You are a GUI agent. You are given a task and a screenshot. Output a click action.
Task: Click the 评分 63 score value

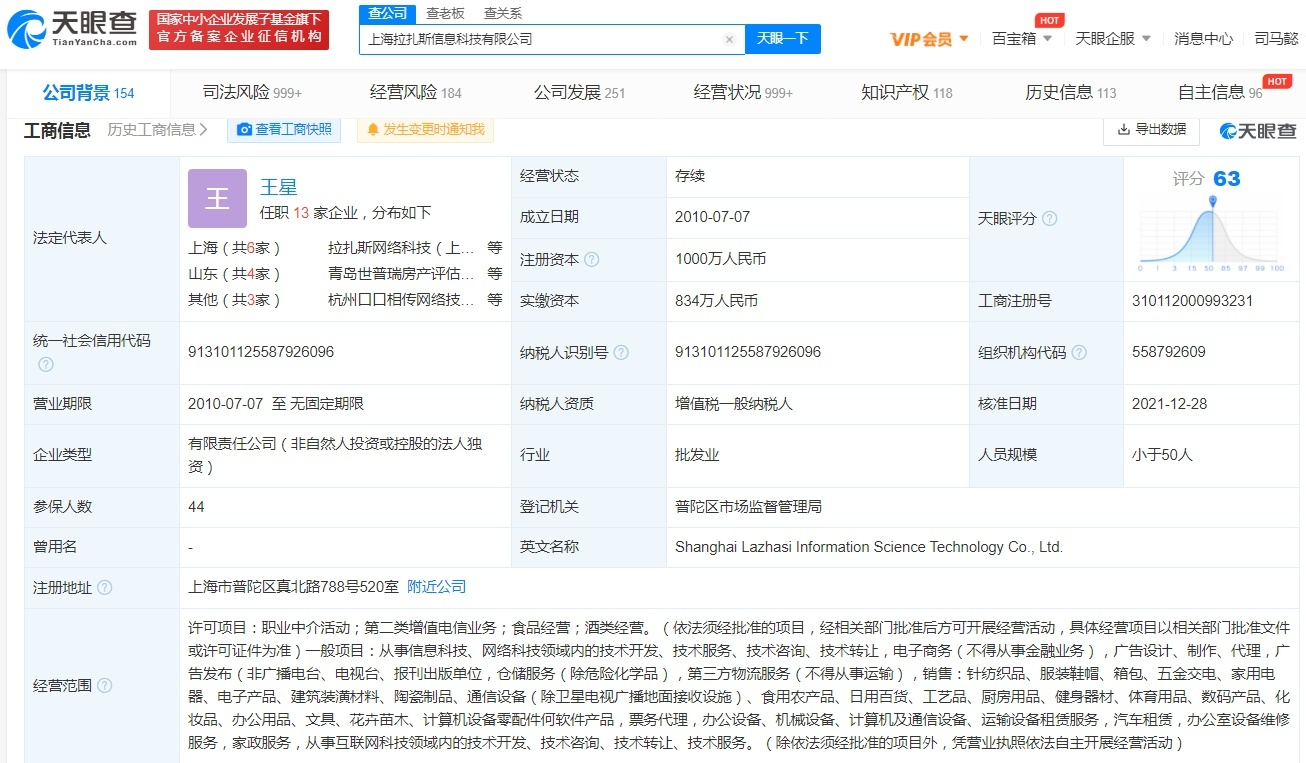coord(1207,178)
